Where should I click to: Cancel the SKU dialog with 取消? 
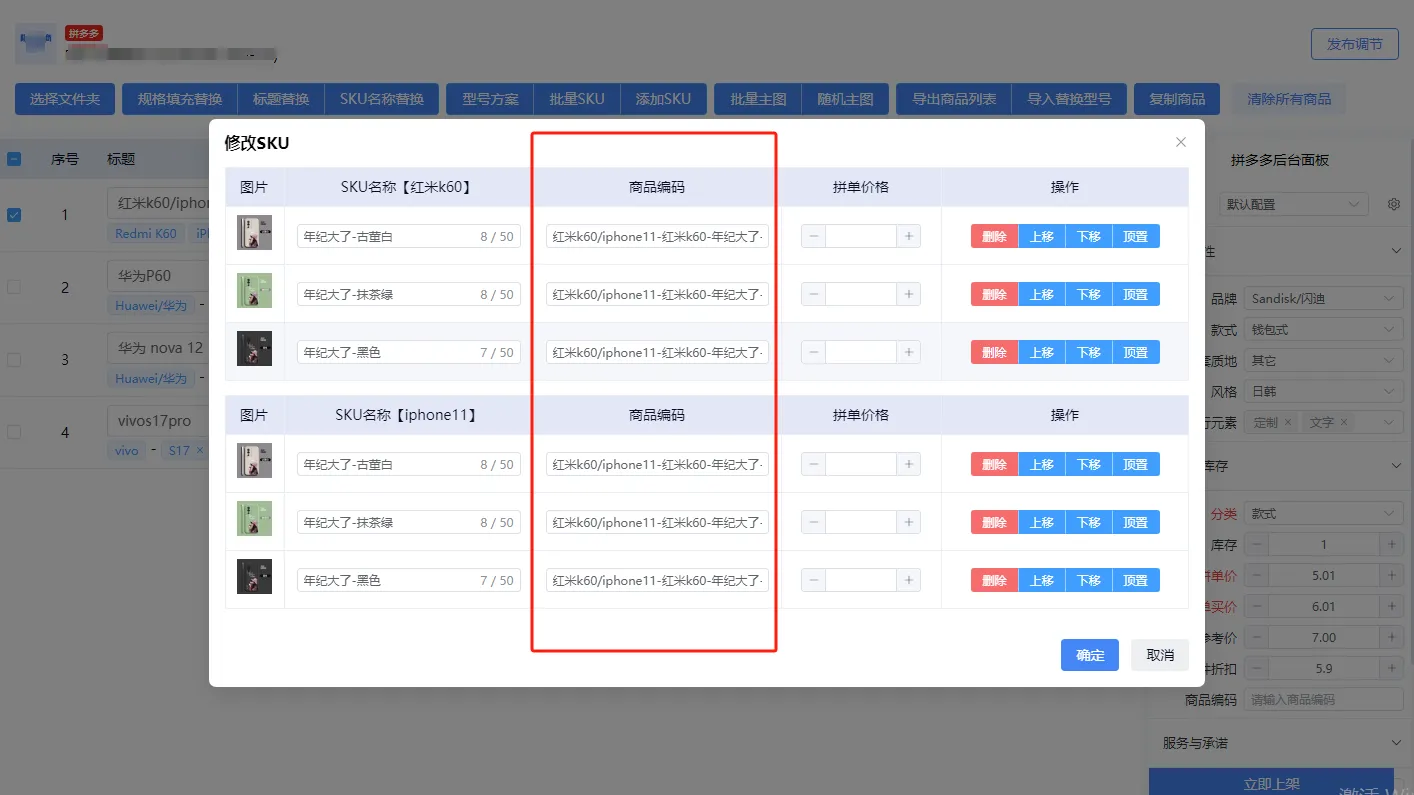coord(1160,655)
